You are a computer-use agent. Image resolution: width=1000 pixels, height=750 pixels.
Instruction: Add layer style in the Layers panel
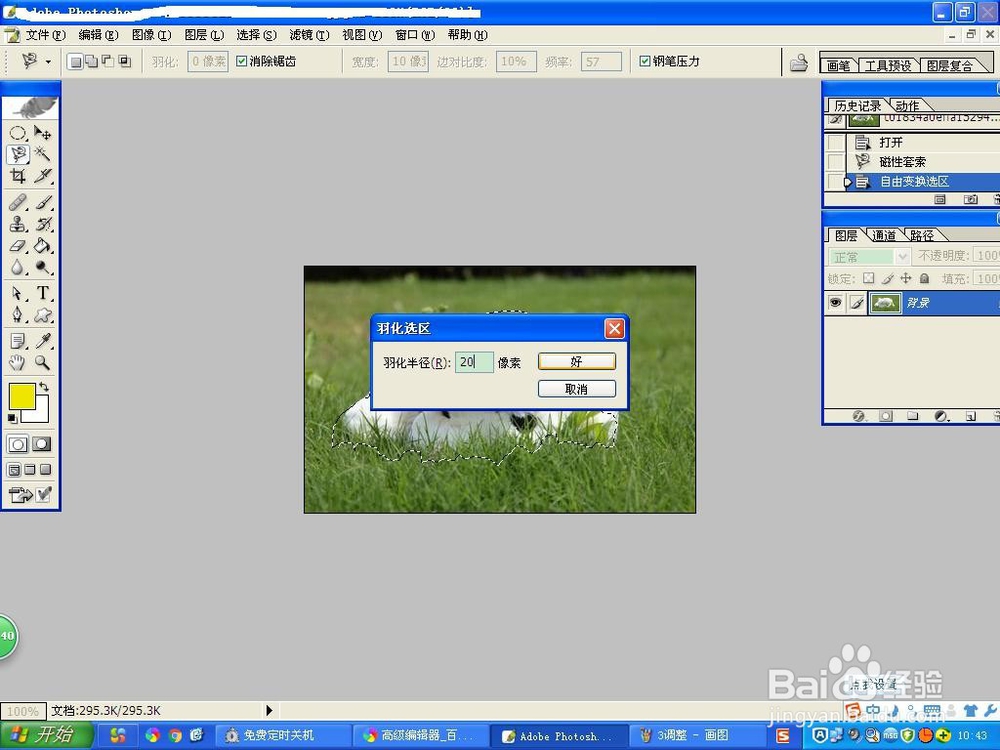point(859,416)
